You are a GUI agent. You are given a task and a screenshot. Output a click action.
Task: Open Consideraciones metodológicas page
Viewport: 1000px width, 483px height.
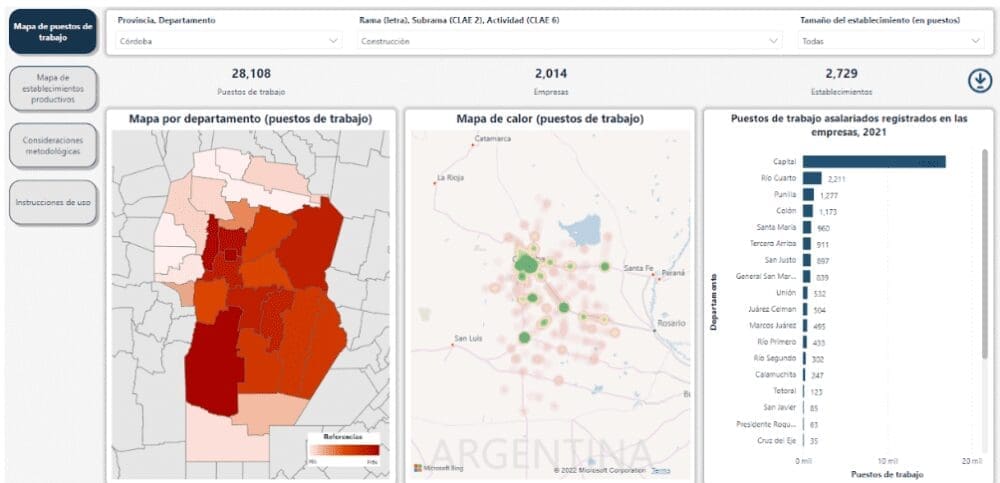[x=52, y=145]
